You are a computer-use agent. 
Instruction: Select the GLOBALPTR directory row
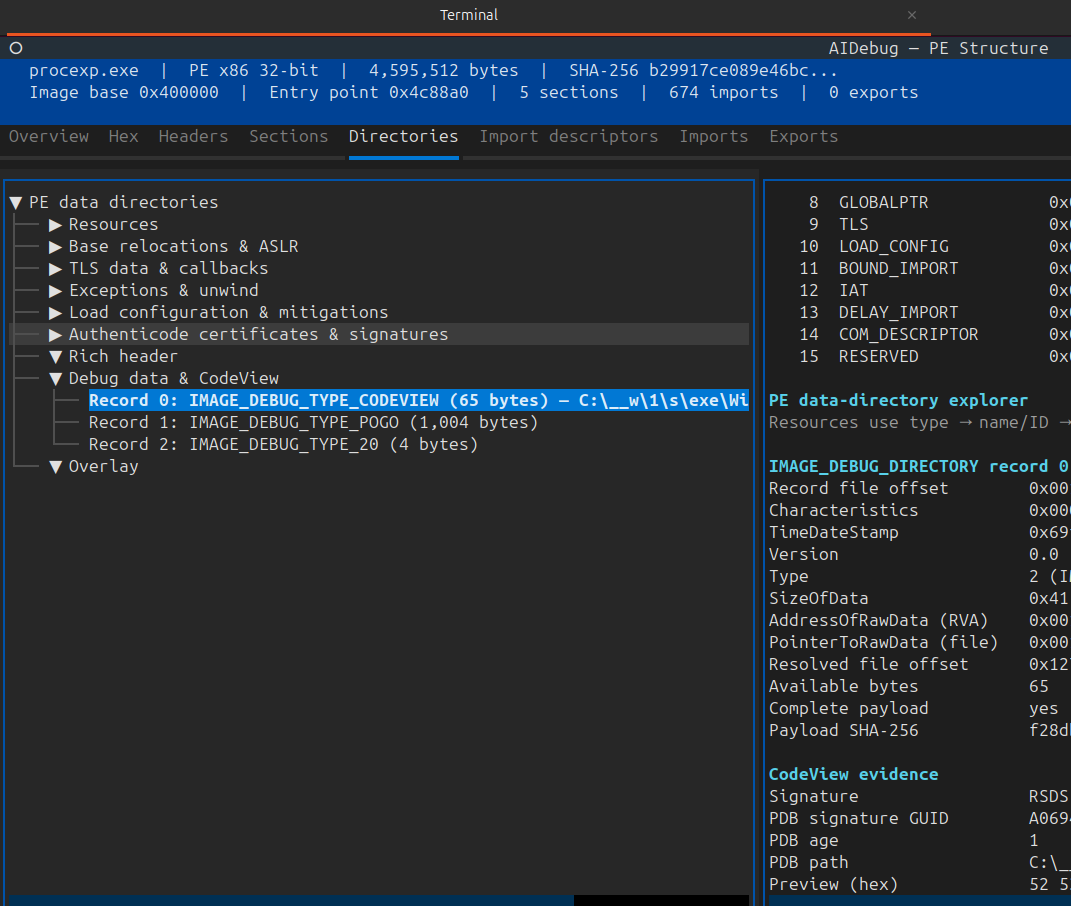[917, 203]
